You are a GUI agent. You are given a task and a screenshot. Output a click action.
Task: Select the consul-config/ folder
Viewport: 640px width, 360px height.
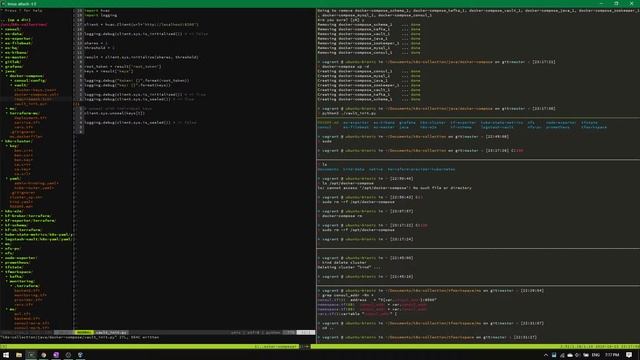click(30, 81)
